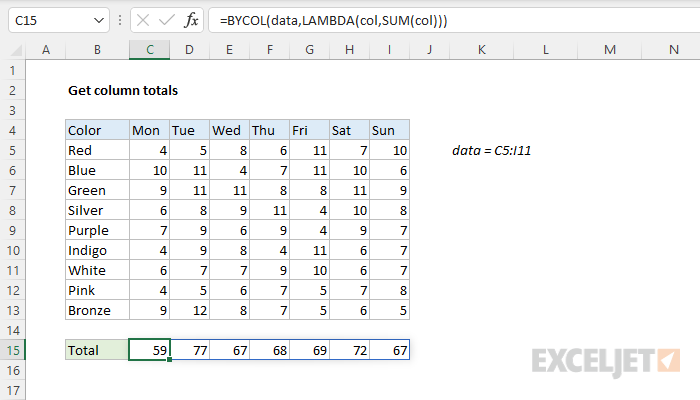Click the formula bar divider dots
Image resolution: width=700 pixels, height=400 pixels.
click(120, 20)
